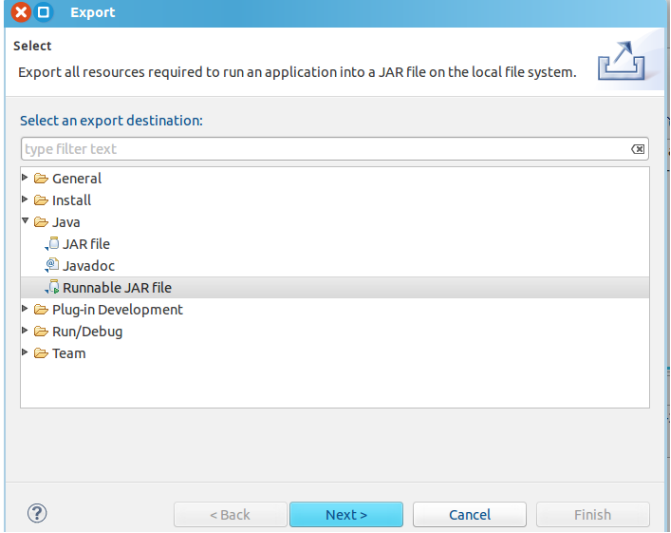Image resolution: width=671 pixels, height=533 pixels.
Task: Click the JAR file icon
Action: point(53,244)
